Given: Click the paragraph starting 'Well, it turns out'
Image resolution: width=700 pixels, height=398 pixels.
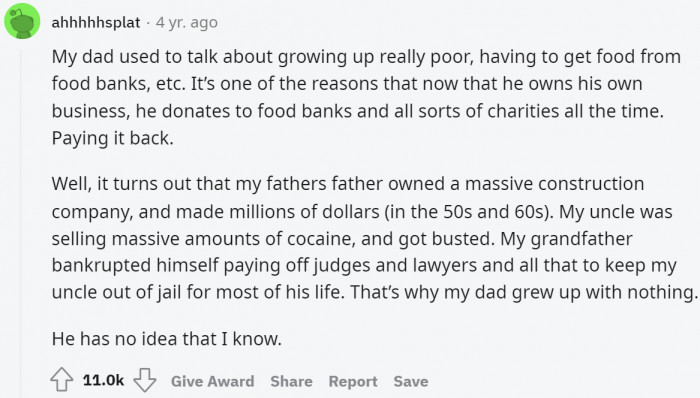Looking at the screenshot, I should click(x=374, y=238).
